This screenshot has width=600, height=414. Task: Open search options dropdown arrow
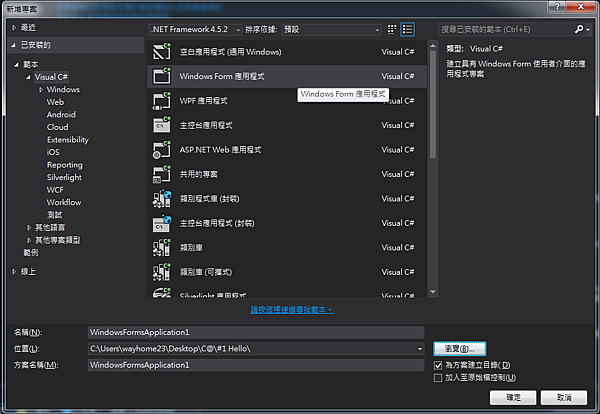[588, 29]
